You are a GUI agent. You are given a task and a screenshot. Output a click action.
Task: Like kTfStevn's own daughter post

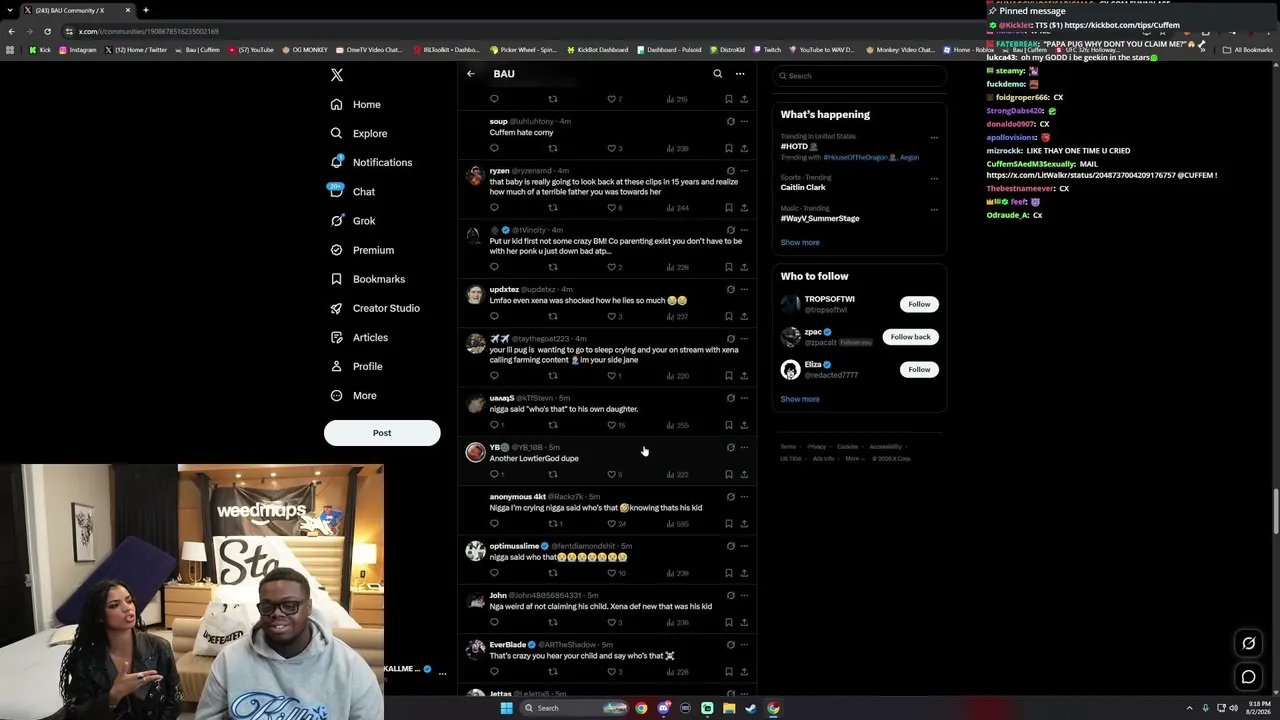pyautogui.click(x=612, y=425)
